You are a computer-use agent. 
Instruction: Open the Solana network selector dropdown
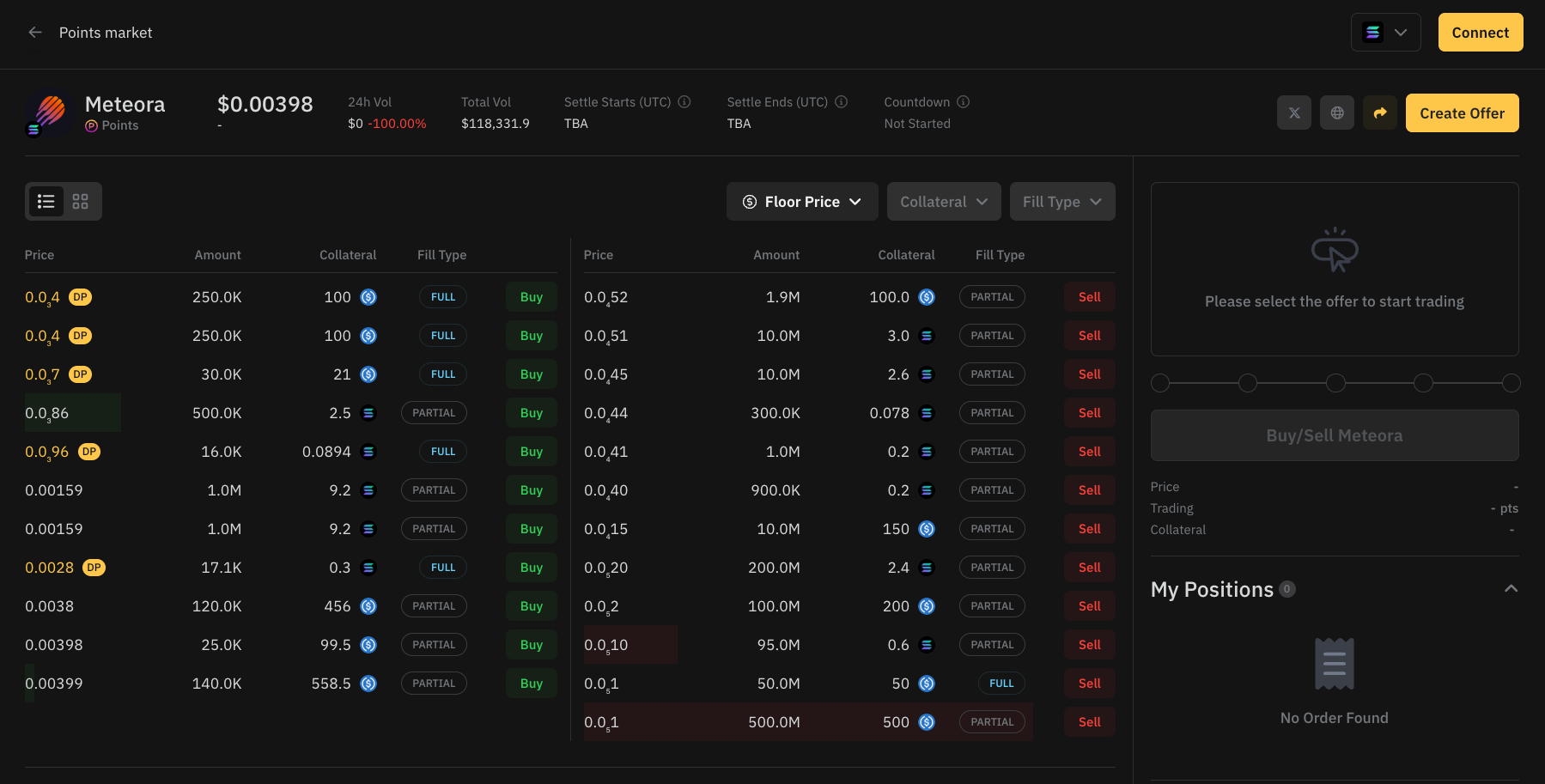click(x=1385, y=33)
